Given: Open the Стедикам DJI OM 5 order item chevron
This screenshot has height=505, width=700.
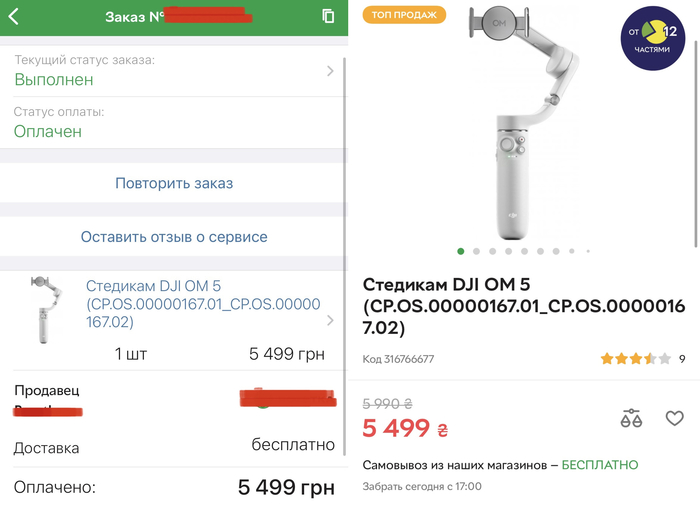Looking at the screenshot, I should (x=331, y=321).
